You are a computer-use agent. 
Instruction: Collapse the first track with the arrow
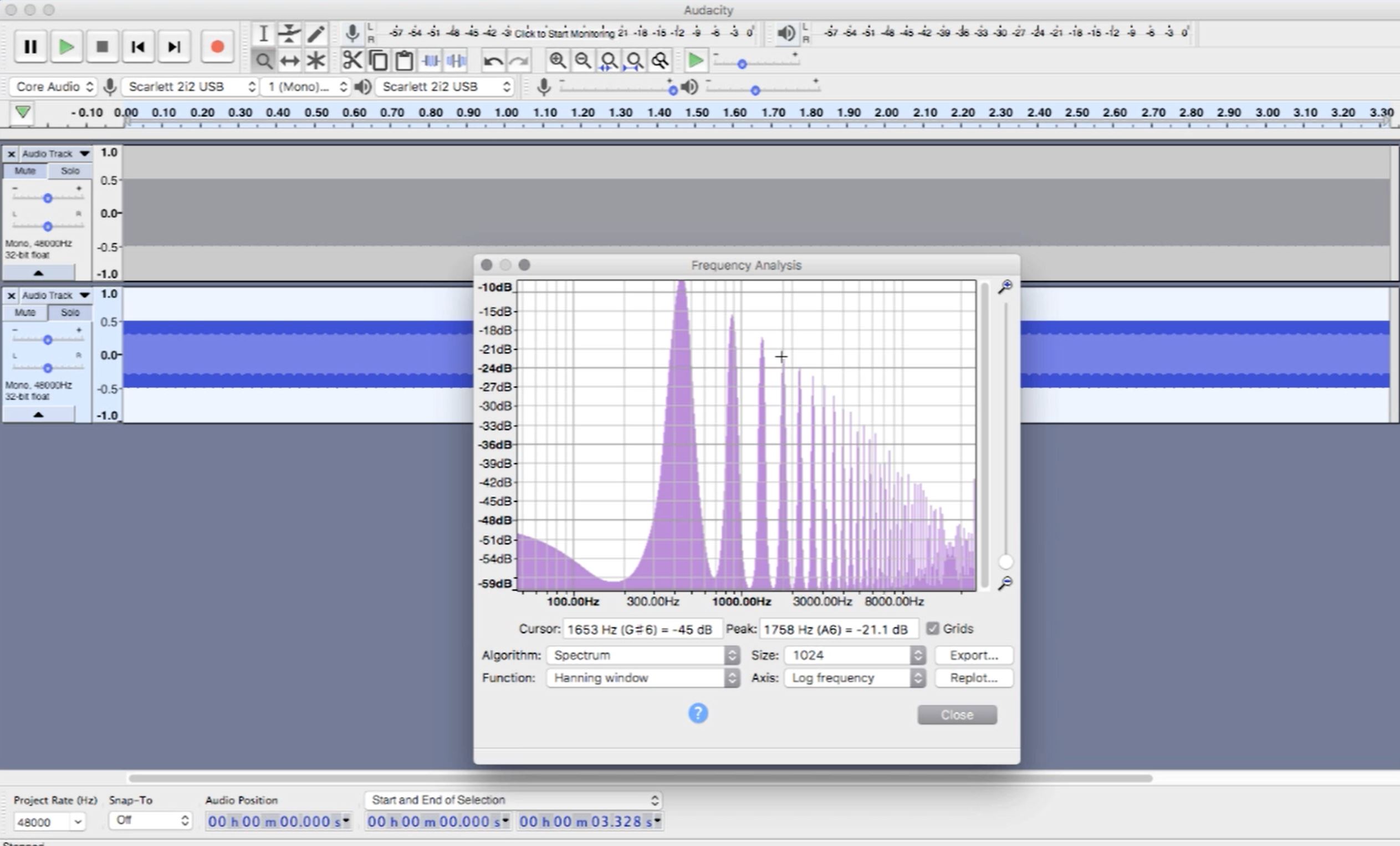click(38, 273)
